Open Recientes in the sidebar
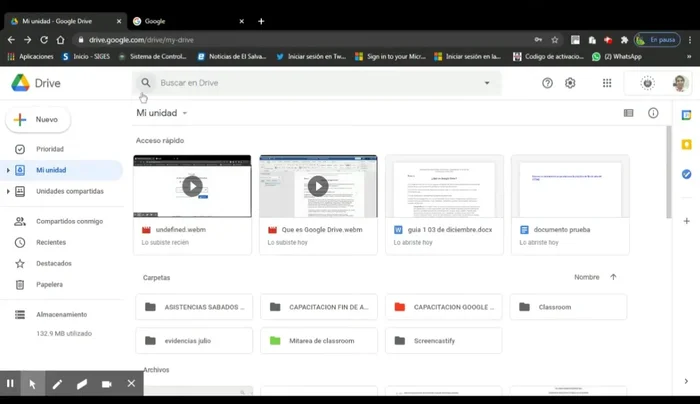 pos(51,242)
